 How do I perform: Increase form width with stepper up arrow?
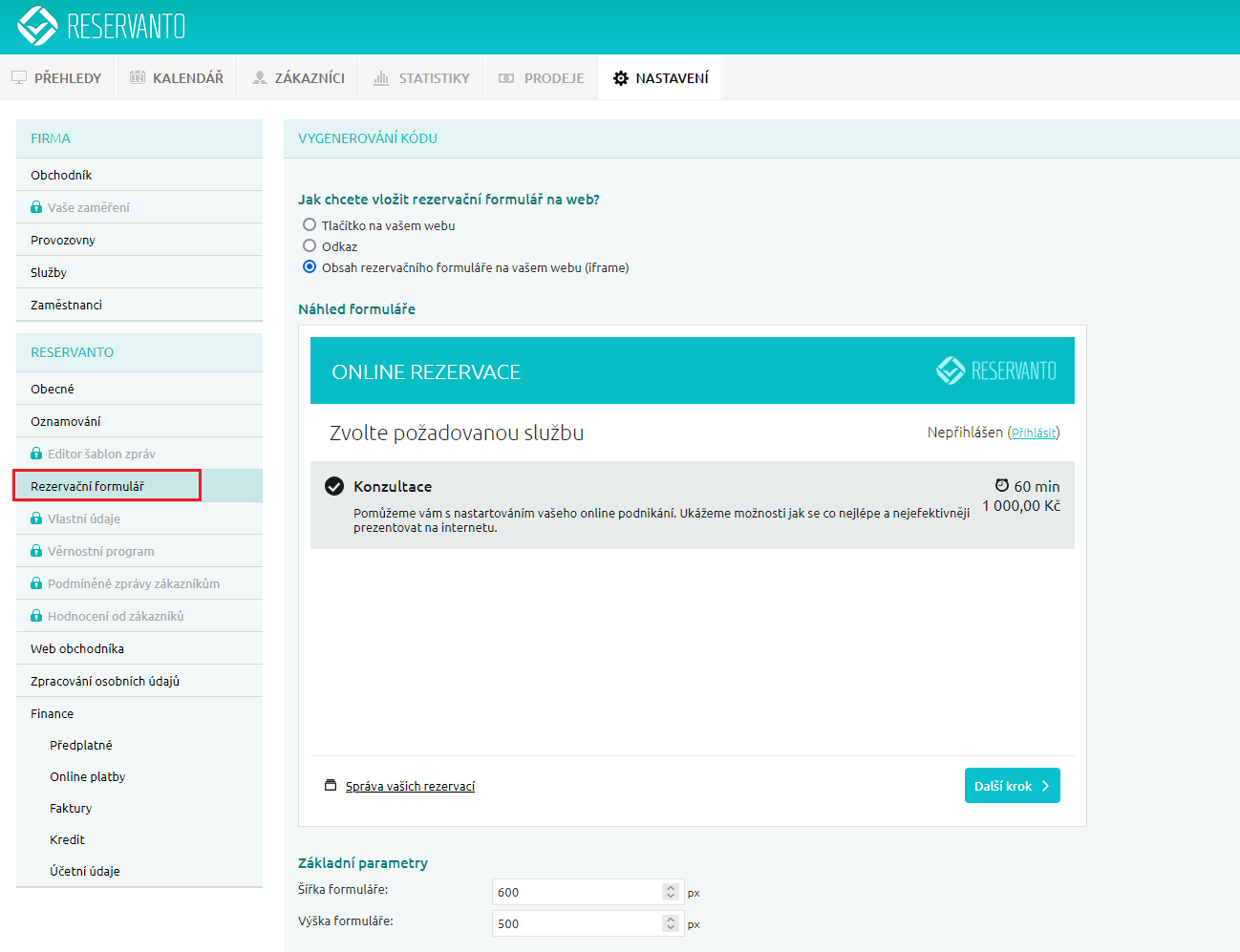(671, 887)
